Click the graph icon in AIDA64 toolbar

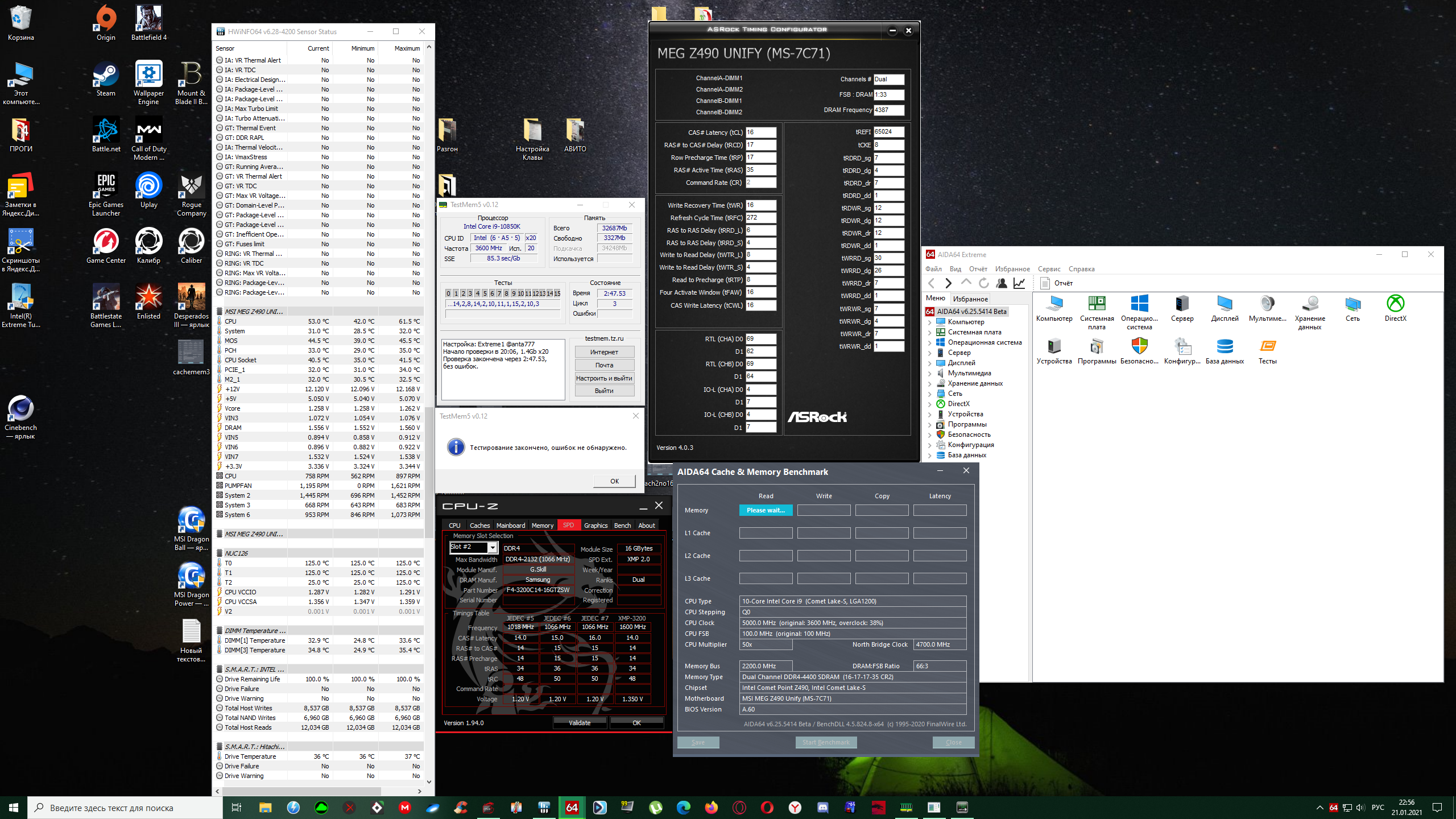(1019, 283)
